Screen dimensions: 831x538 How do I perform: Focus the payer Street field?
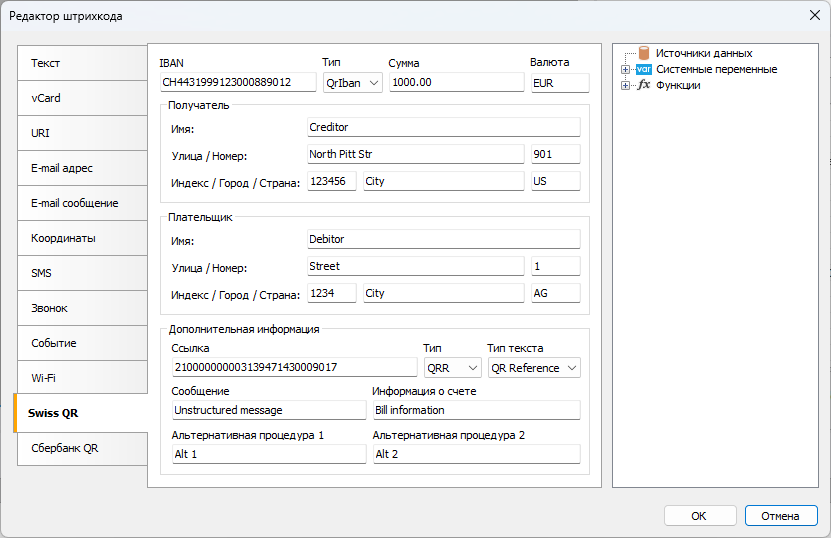416,266
